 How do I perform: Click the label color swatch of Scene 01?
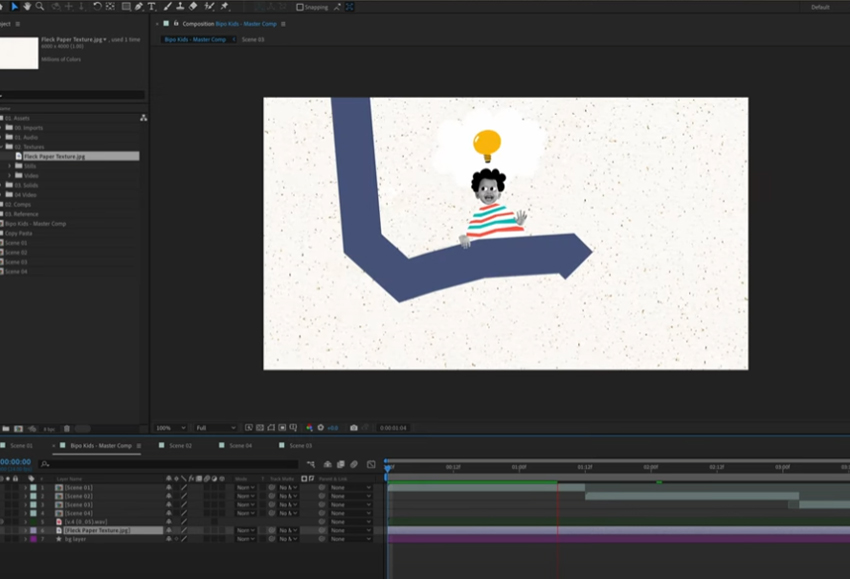click(34, 488)
